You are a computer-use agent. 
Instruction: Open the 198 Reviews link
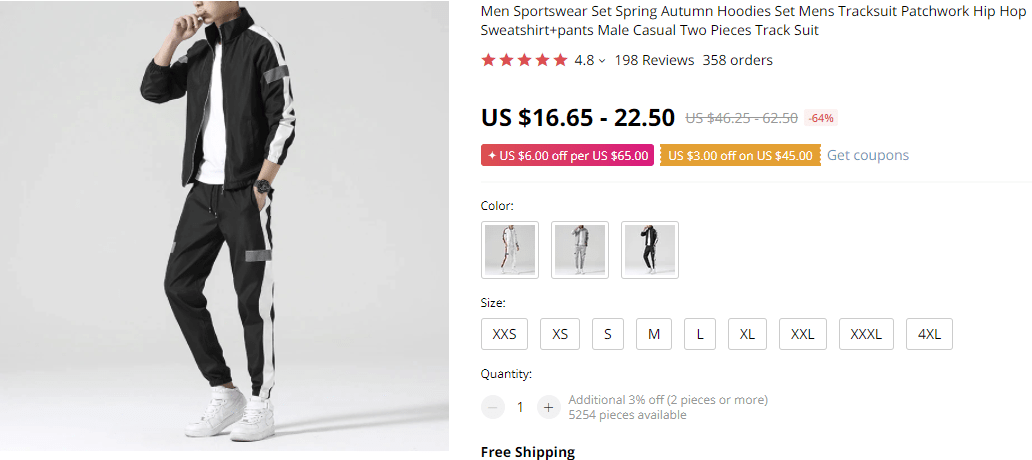(654, 60)
